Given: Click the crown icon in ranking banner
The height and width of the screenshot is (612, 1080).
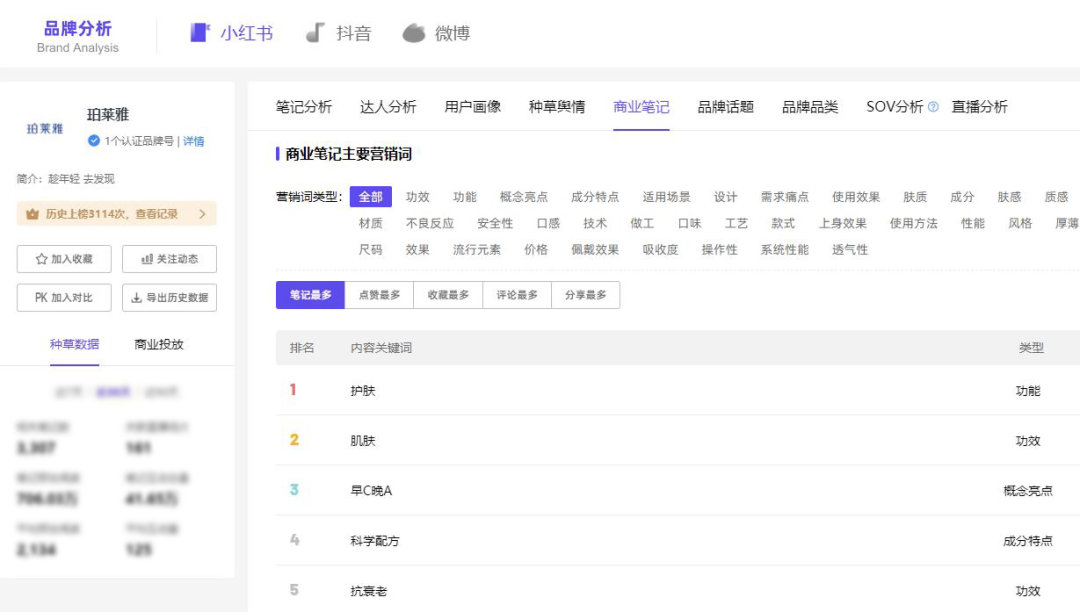Looking at the screenshot, I should [32, 214].
